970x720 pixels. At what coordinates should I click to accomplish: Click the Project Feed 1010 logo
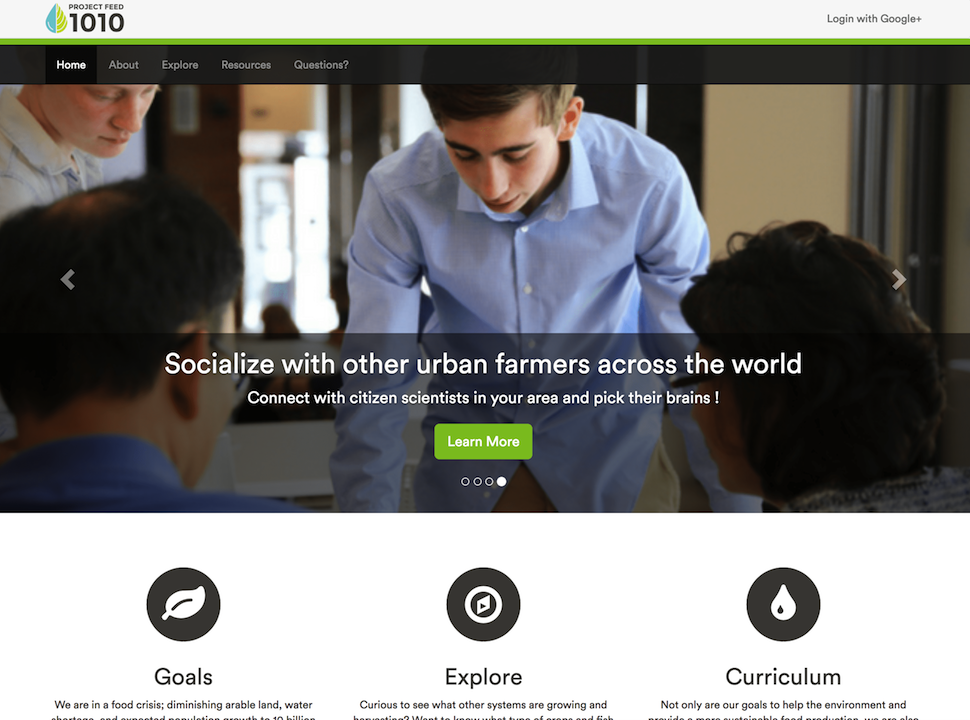point(85,19)
